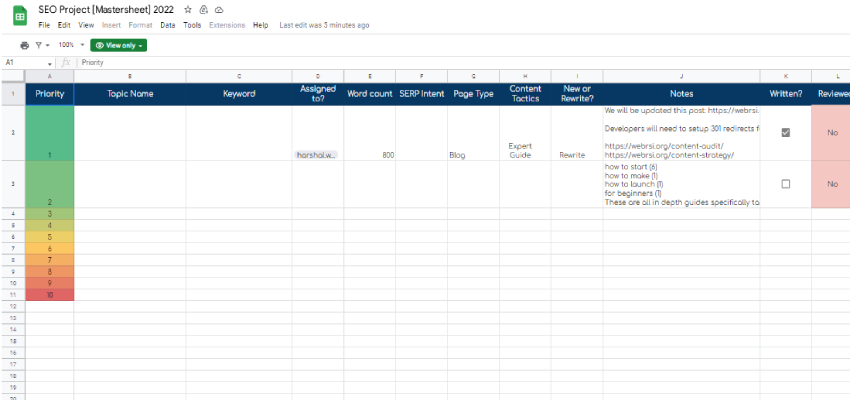850x400 pixels.
Task: Tick the Written checkbox in row 3
Action: 785,184
